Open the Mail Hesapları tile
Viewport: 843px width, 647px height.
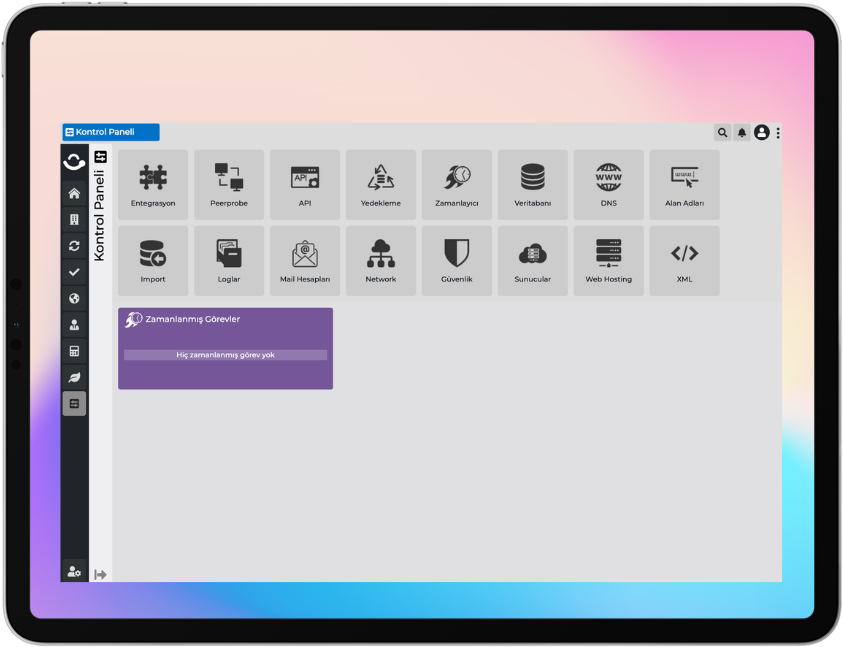point(305,260)
